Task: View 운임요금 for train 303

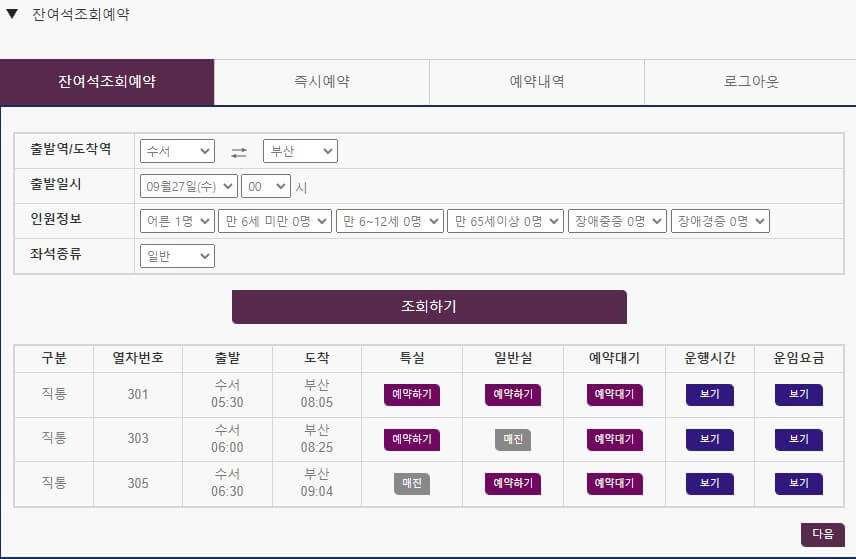Action: (x=799, y=439)
